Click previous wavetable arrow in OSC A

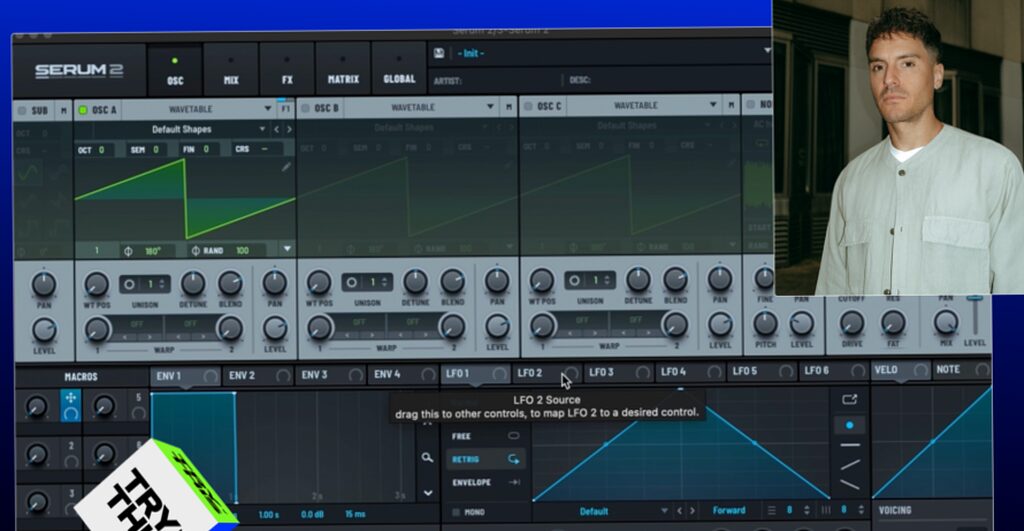[277, 129]
